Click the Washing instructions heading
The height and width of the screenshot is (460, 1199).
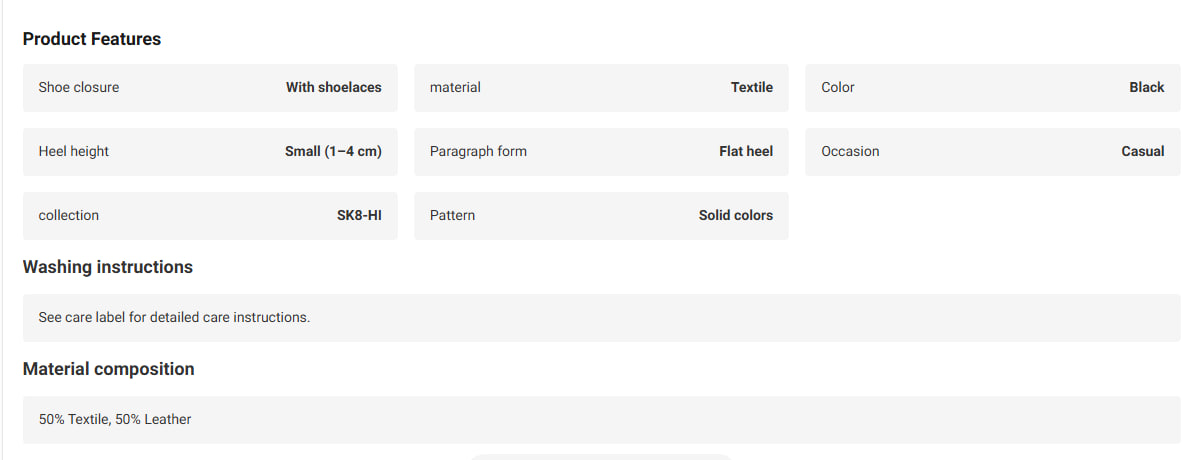(x=108, y=267)
